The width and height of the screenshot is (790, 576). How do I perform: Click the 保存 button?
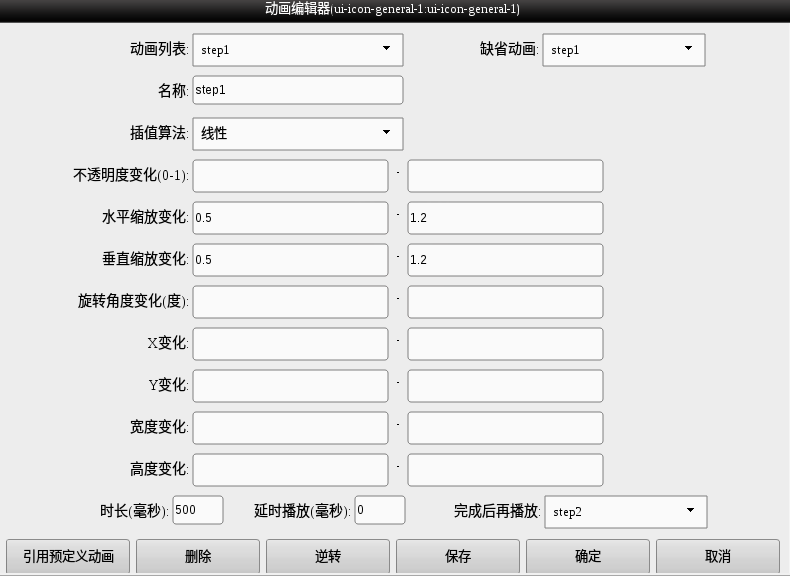pyautogui.click(x=458, y=556)
